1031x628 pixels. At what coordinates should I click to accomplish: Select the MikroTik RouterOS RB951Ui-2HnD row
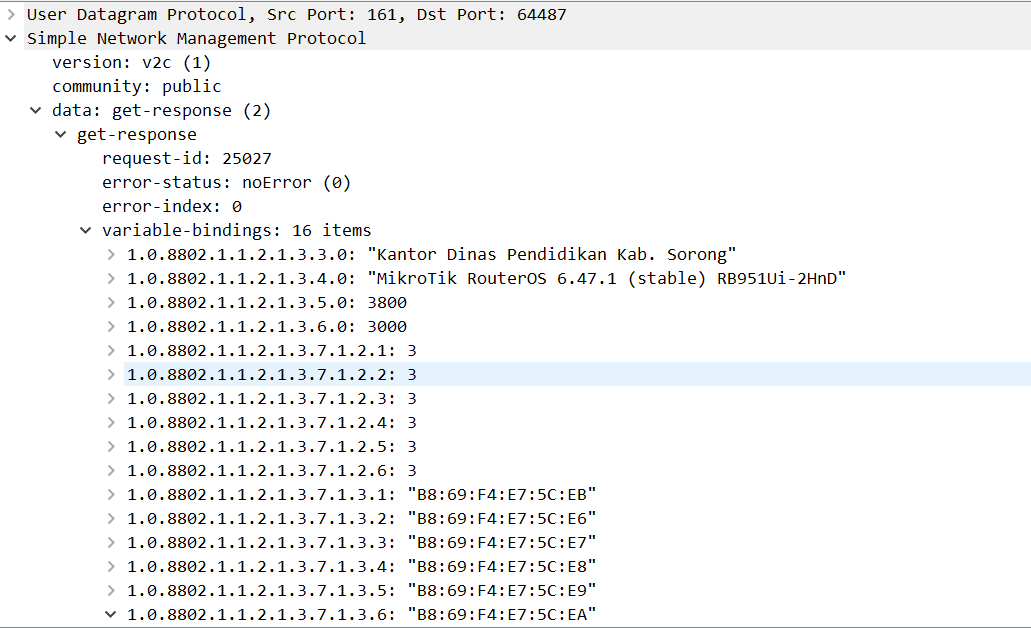tap(487, 278)
